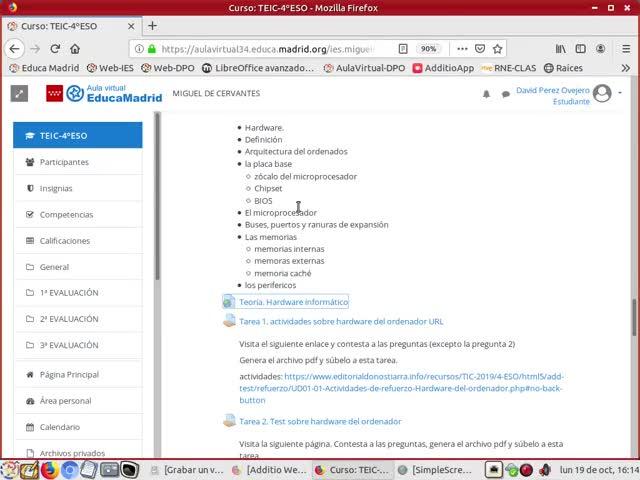Open a new browser tab

point(152,26)
